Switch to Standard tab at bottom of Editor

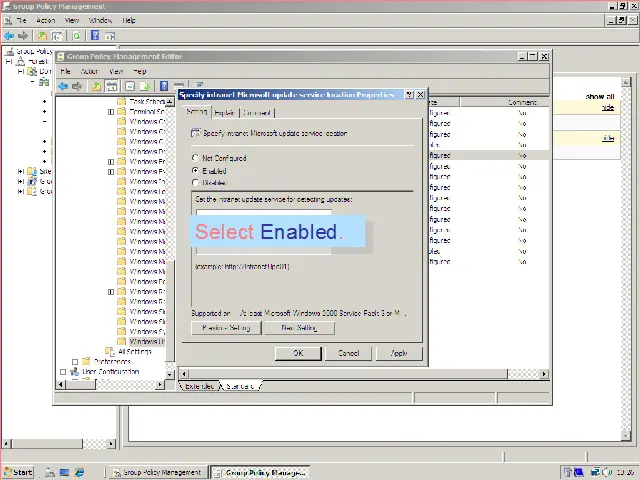[241, 386]
